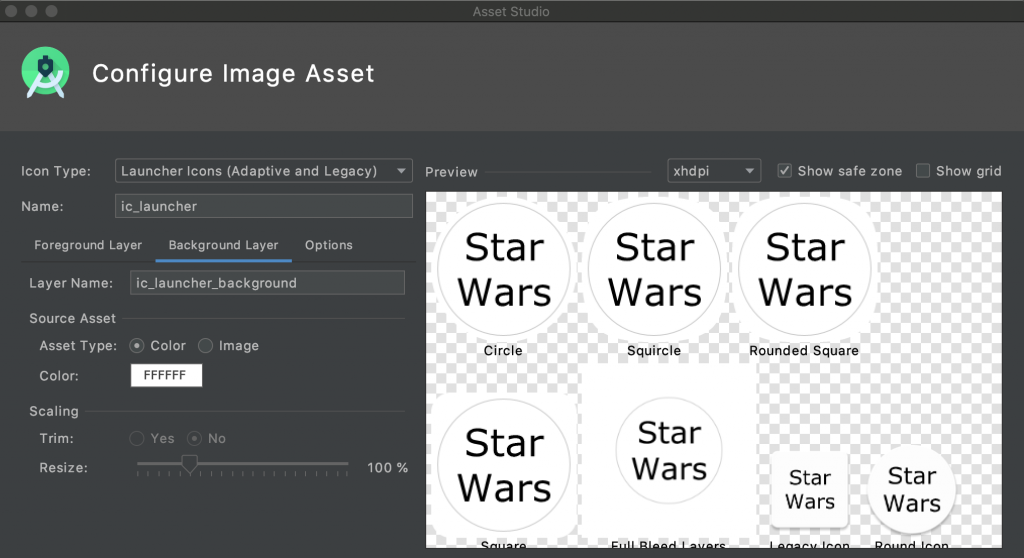Screen dimensions: 1024x558
Task: Click the Source Asset section label
Action: pos(72,318)
